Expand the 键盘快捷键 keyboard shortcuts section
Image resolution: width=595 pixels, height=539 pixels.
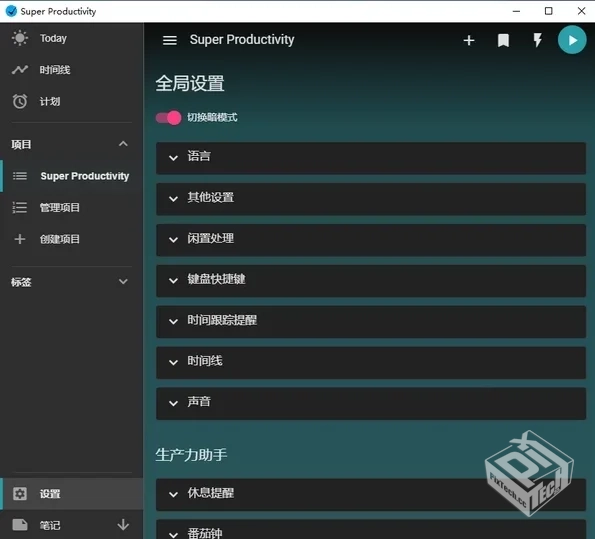(371, 281)
